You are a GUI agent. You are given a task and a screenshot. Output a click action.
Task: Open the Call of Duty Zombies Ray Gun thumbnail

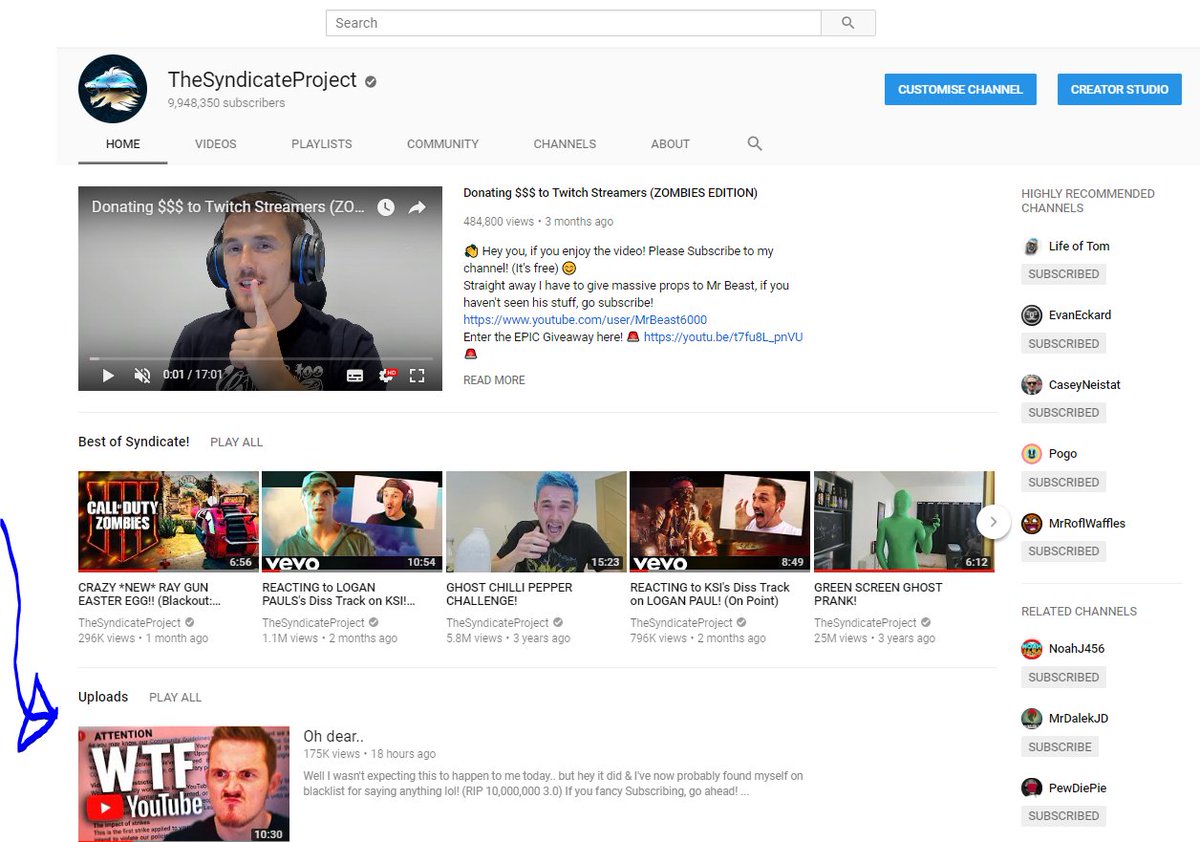coord(168,521)
